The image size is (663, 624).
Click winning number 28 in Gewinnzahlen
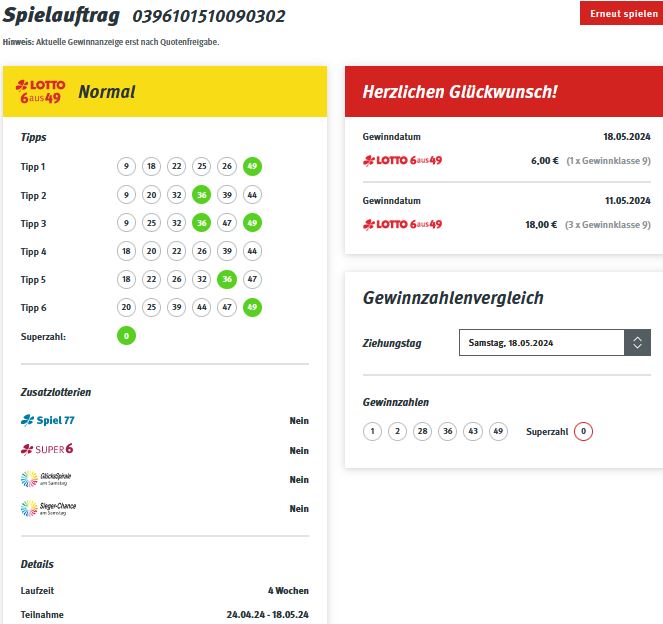tap(423, 431)
